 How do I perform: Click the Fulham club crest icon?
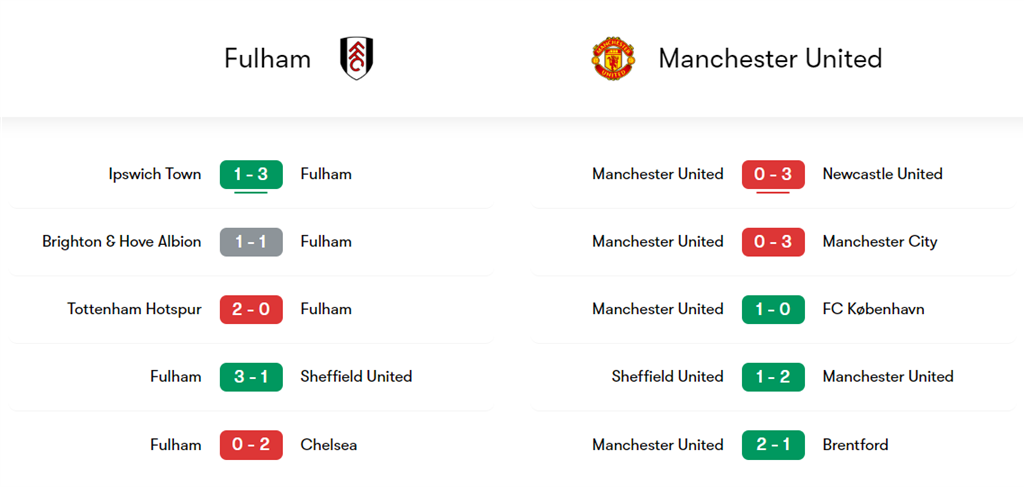pos(357,59)
